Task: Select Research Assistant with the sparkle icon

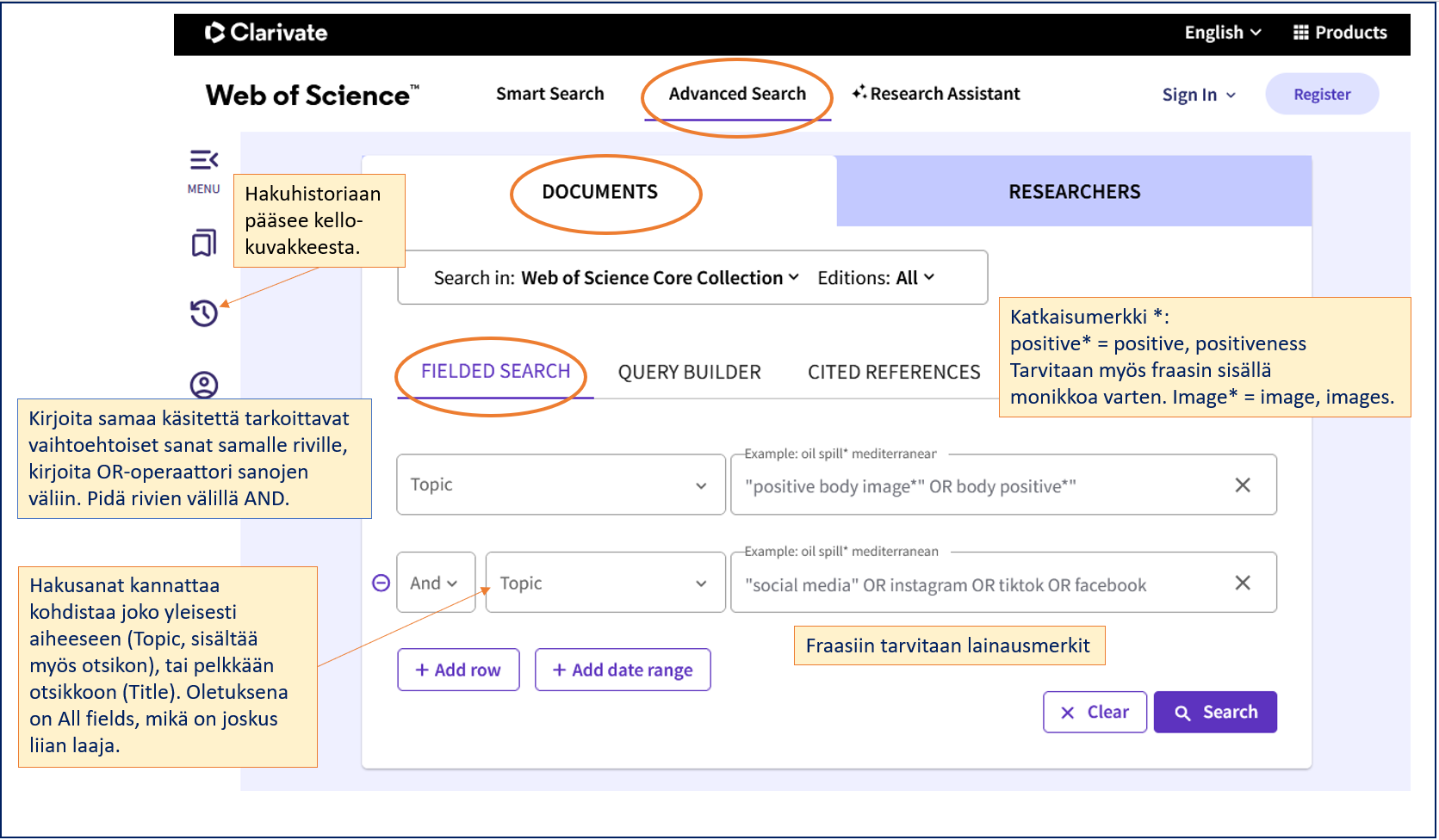Action: pyautogui.click(x=935, y=94)
